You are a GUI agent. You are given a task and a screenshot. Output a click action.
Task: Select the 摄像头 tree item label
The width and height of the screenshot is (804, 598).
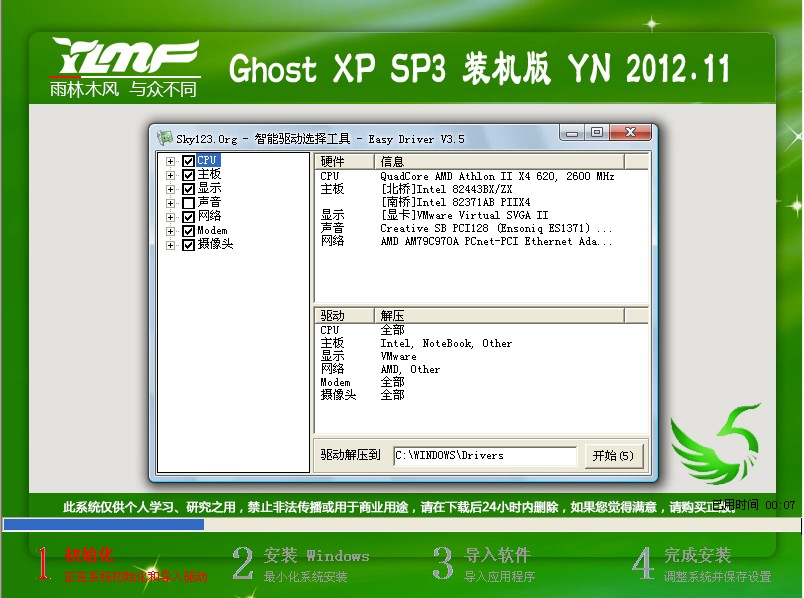click(215, 244)
